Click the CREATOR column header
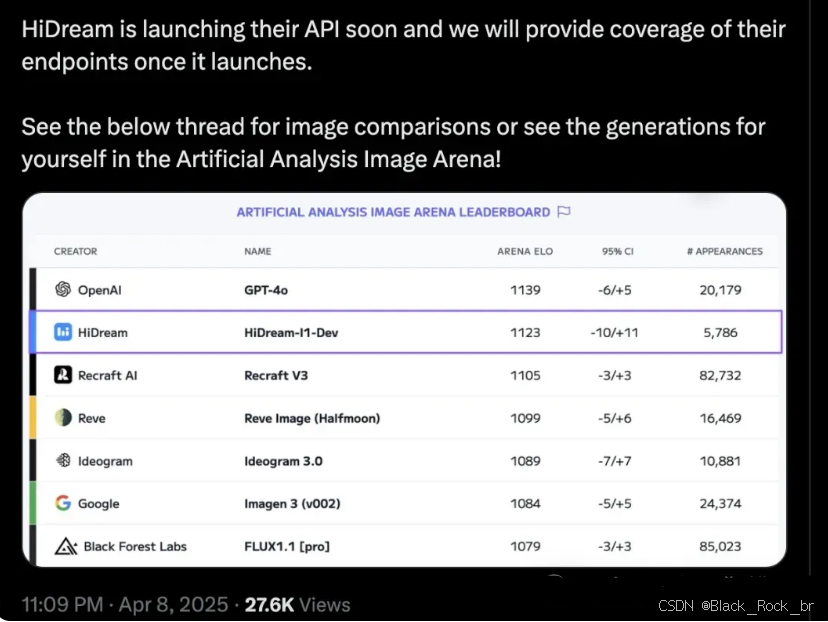The width and height of the screenshot is (828, 622). [x=76, y=251]
